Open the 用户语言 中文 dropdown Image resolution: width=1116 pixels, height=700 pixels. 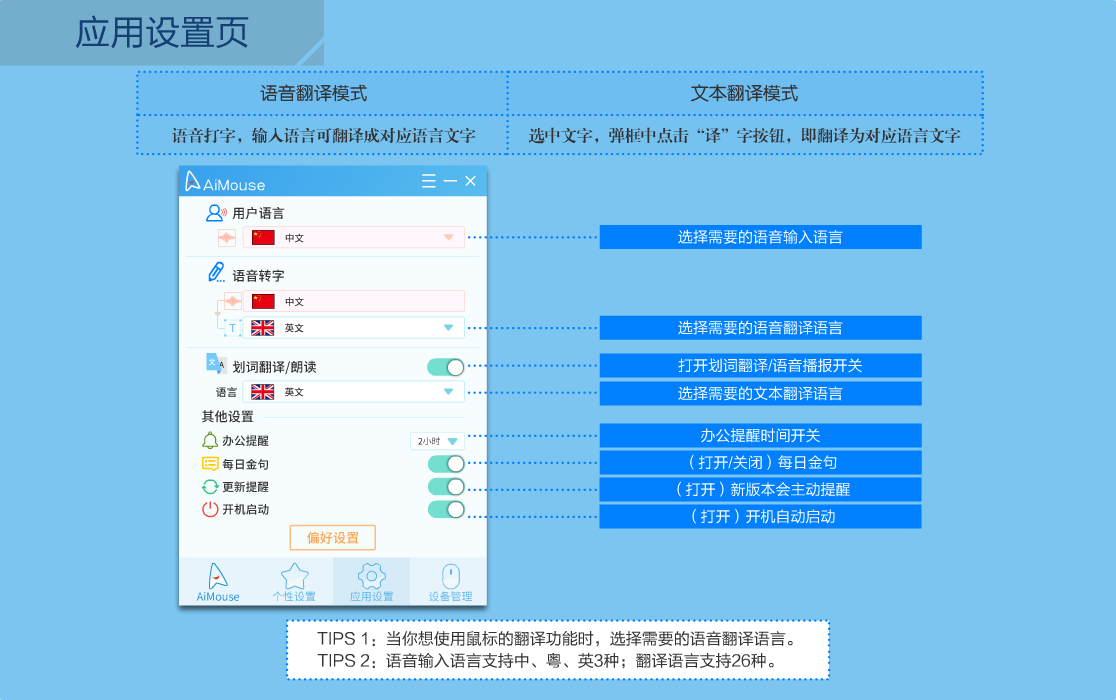(354, 238)
